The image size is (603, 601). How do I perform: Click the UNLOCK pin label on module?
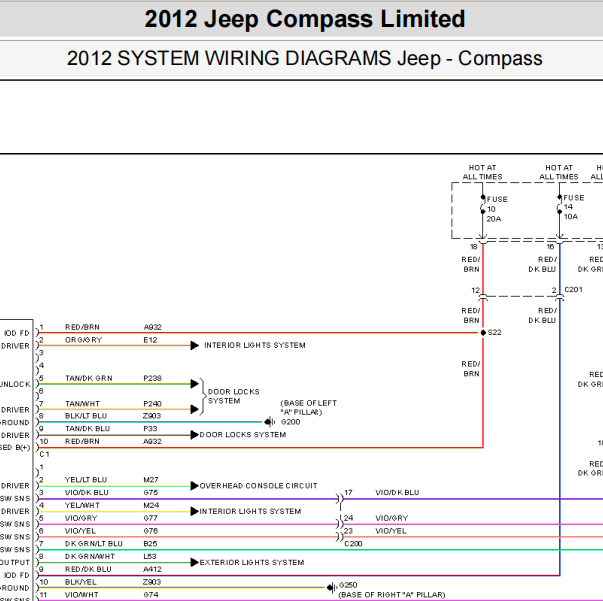pyautogui.click(x=15, y=385)
